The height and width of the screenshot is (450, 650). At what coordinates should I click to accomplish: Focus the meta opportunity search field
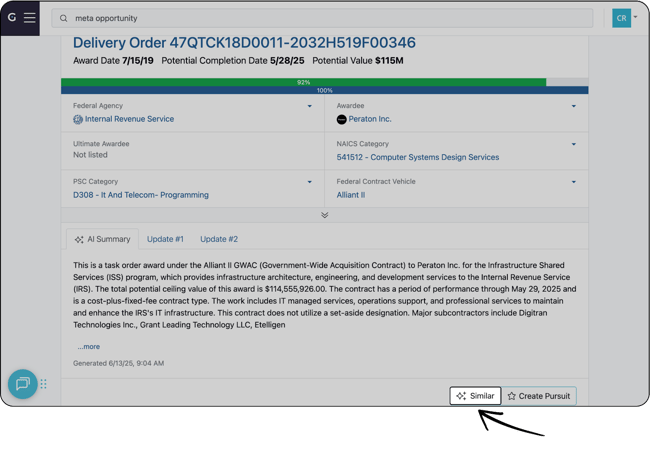(322, 18)
